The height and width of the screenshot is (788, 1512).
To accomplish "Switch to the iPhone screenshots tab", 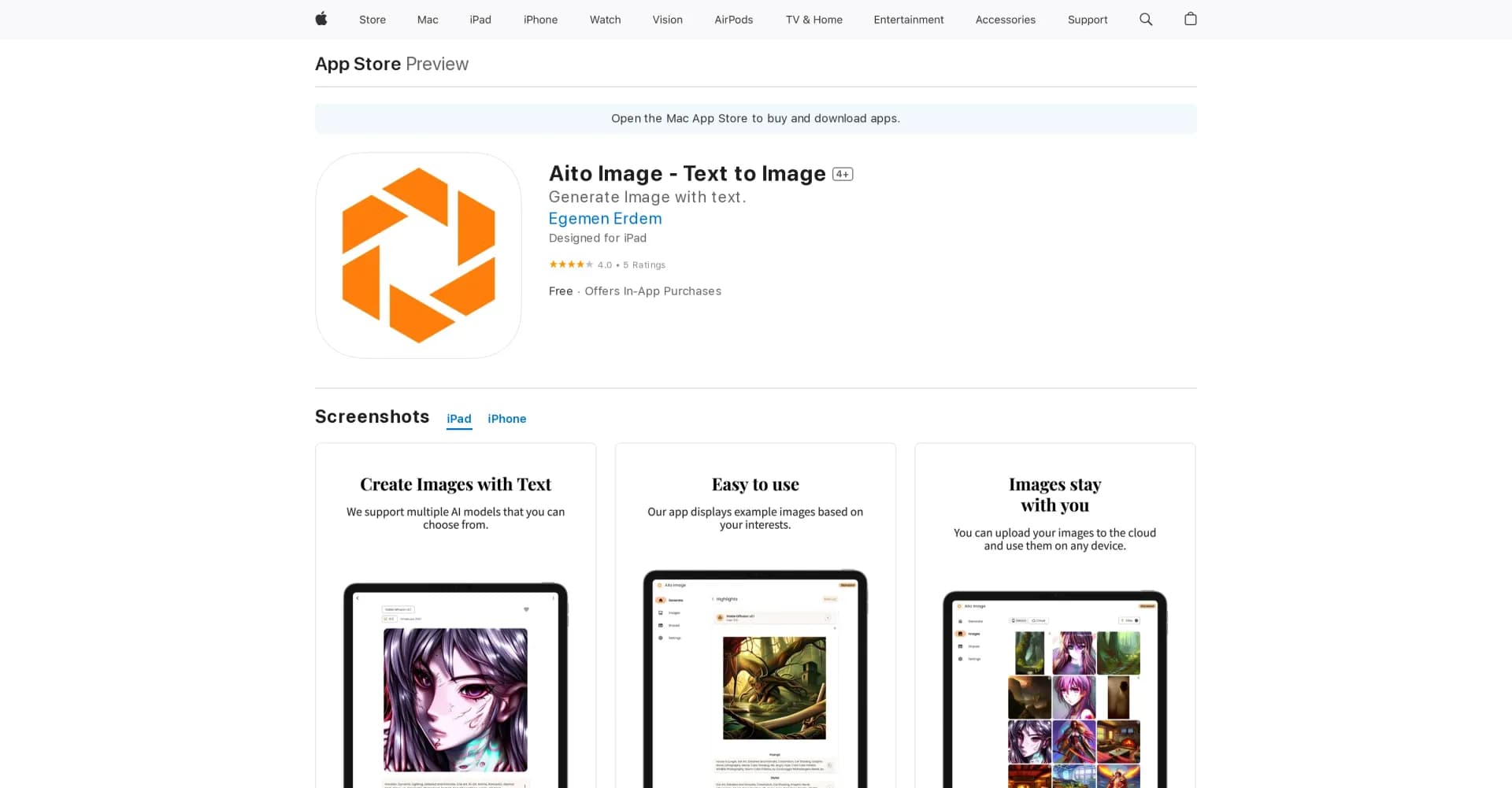I will point(506,419).
